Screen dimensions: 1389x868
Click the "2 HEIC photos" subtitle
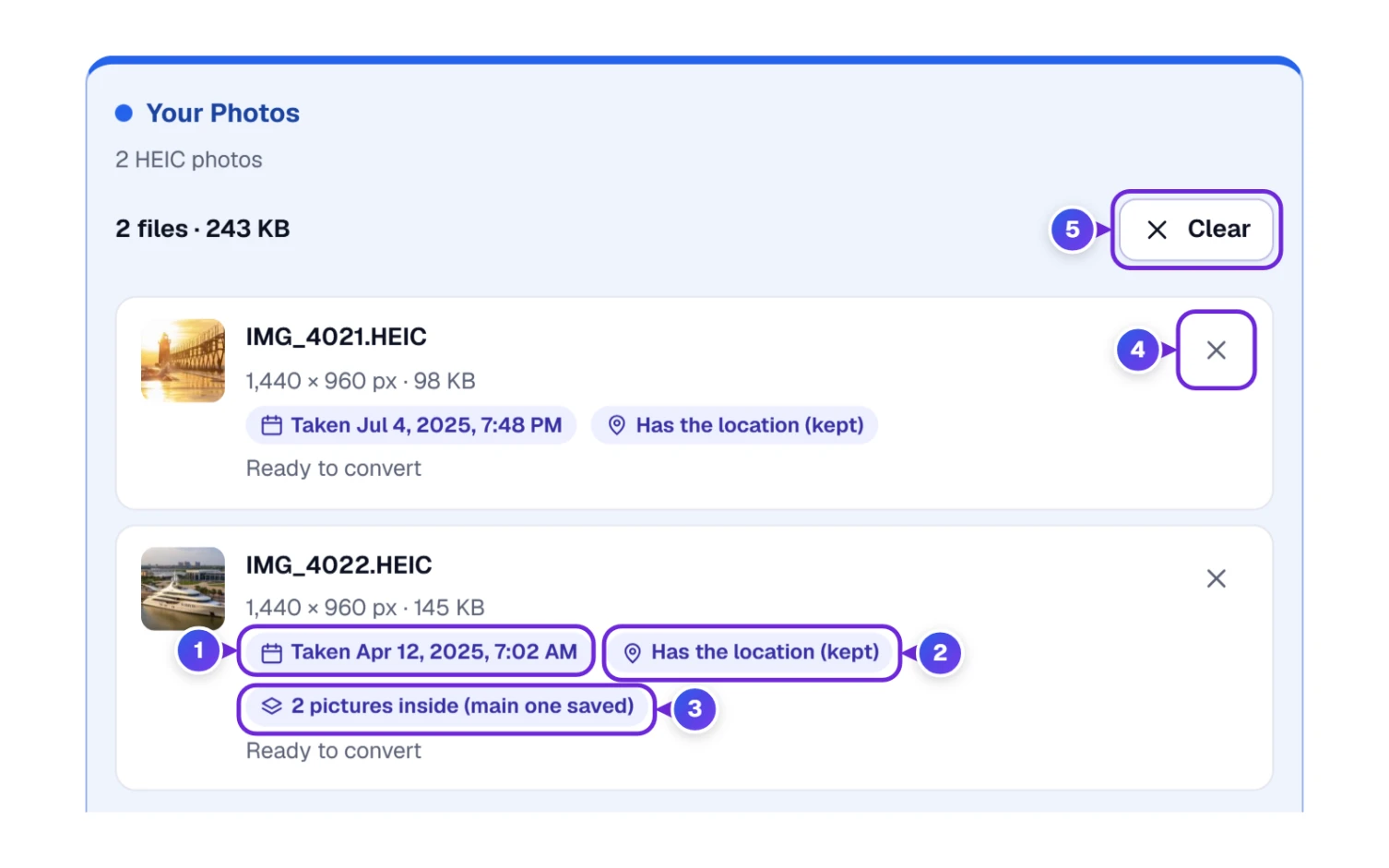tap(189, 160)
